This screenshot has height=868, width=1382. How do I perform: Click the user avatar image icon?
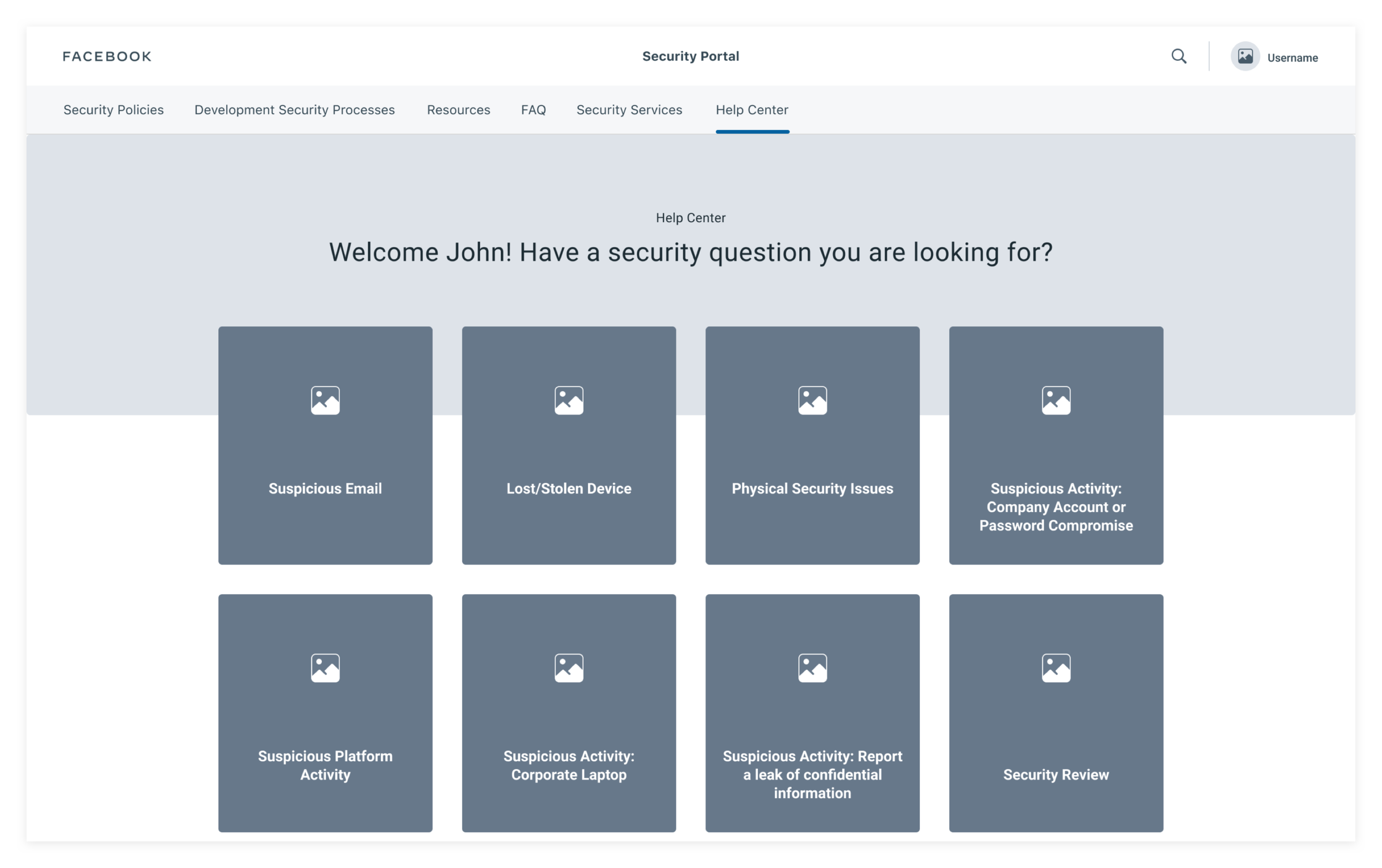[1245, 56]
